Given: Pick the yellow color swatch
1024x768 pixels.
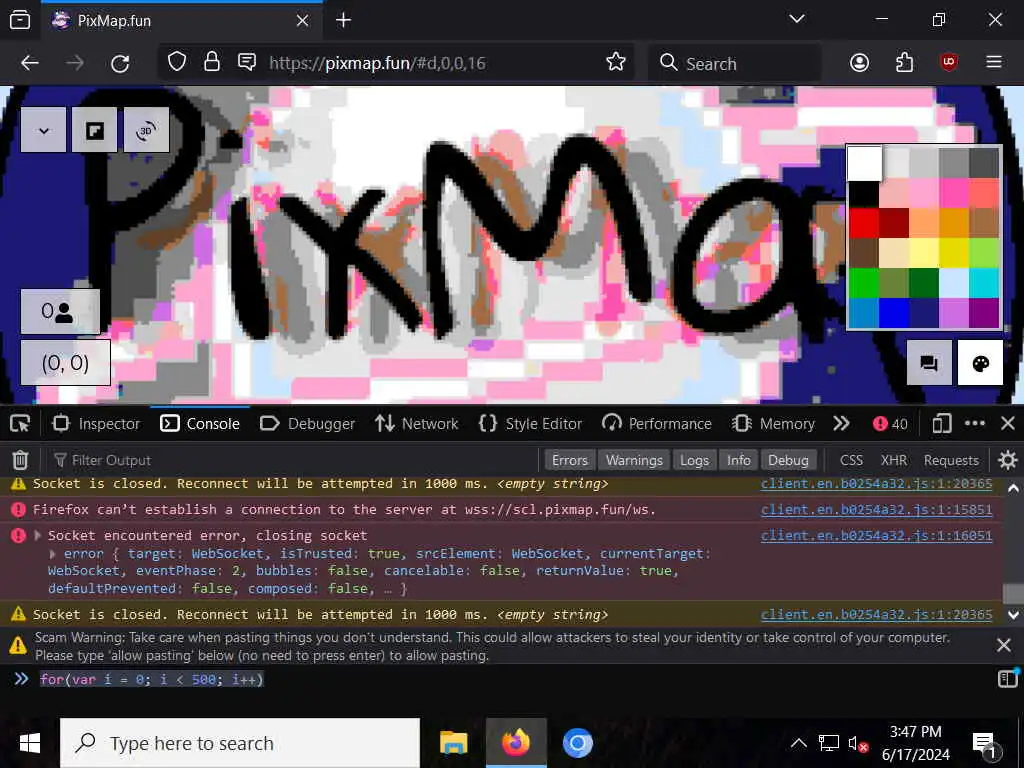Looking at the screenshot, I should click(x=954, y=253).
